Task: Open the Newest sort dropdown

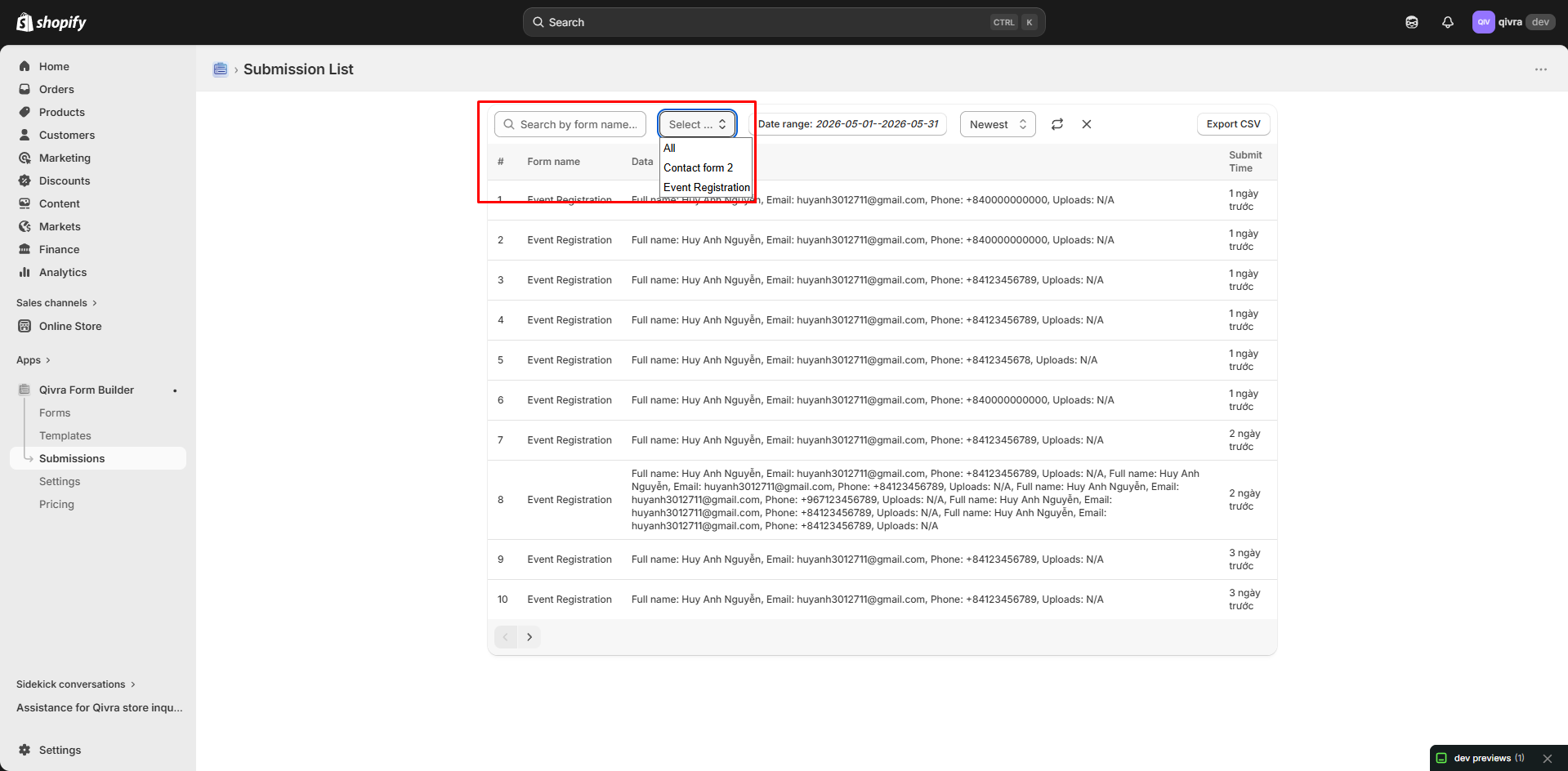Action: pos(998,124)
